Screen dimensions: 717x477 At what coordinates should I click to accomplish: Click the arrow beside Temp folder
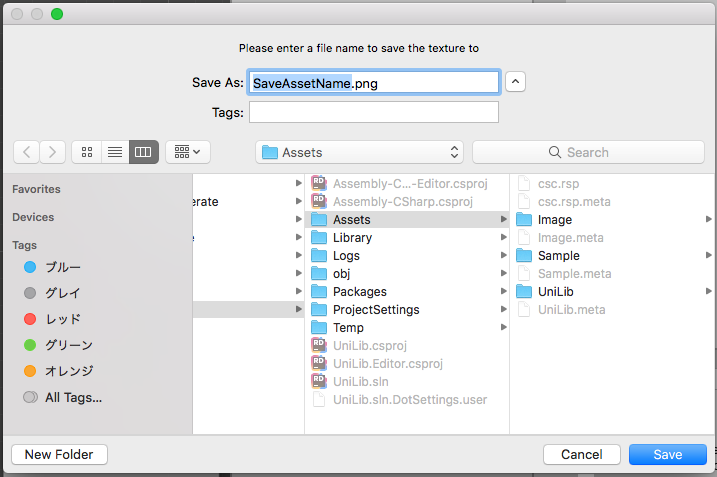tap(503, 327)
